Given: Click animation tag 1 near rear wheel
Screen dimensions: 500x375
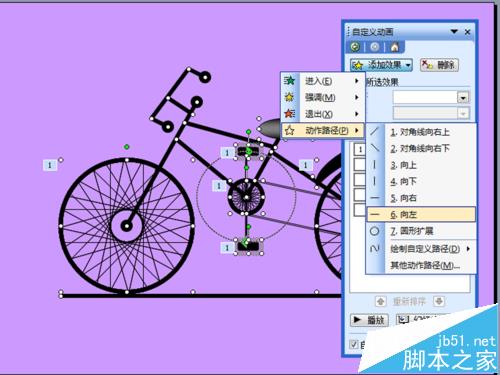Looking at the screenshot, I should coord(305,165).
